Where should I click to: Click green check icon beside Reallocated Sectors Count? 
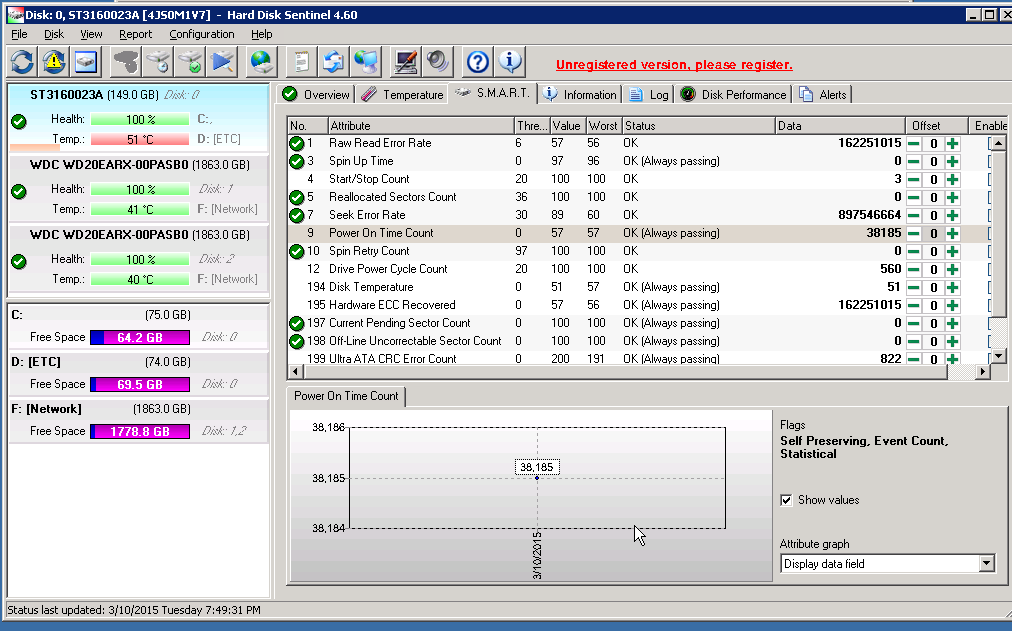296,197
